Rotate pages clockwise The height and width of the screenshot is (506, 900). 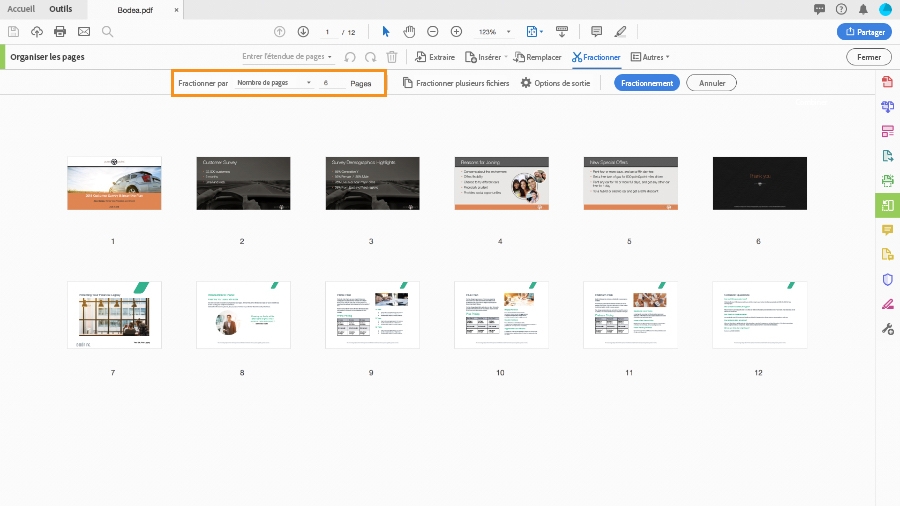371,57
